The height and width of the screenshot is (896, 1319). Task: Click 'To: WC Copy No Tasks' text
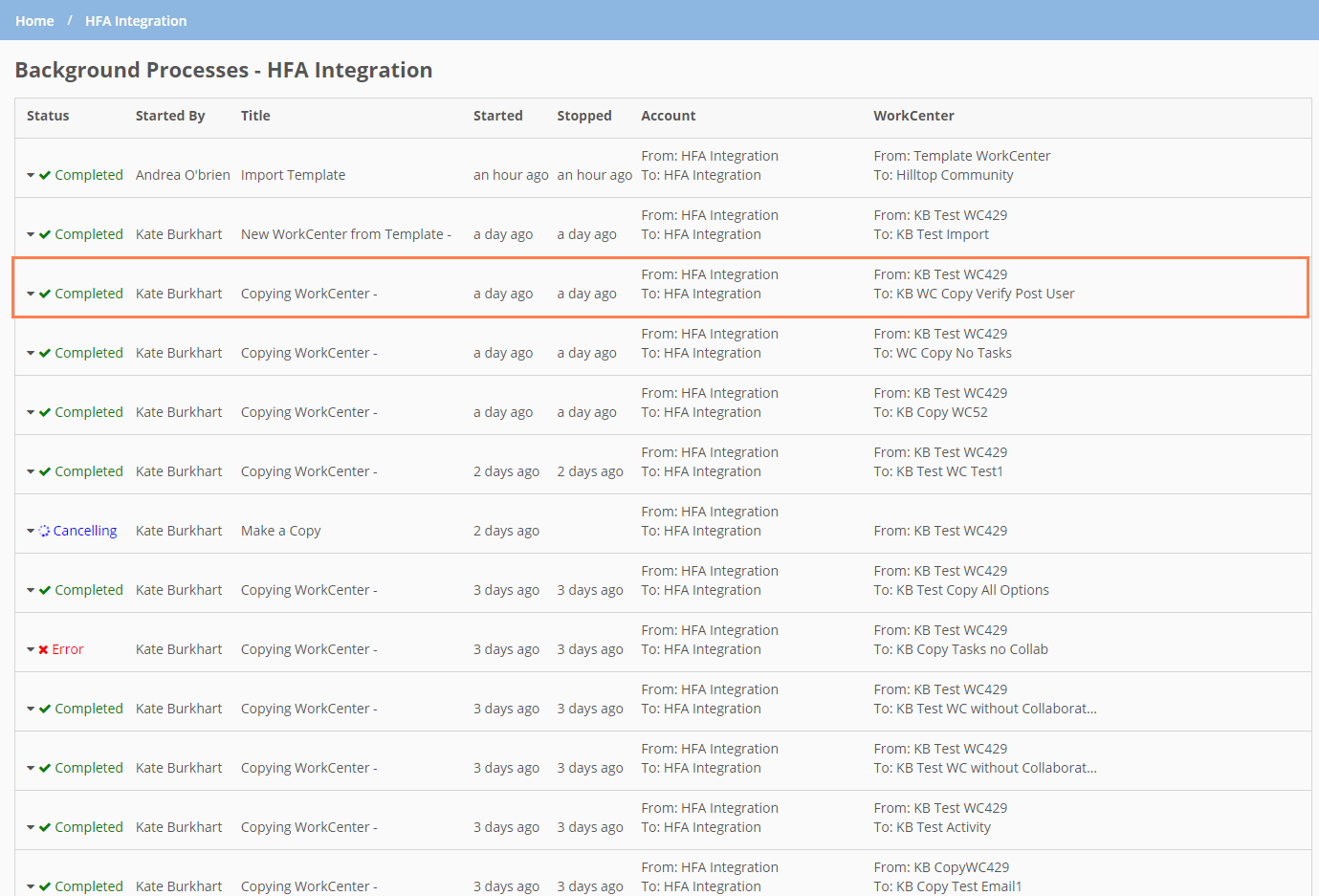943,353
